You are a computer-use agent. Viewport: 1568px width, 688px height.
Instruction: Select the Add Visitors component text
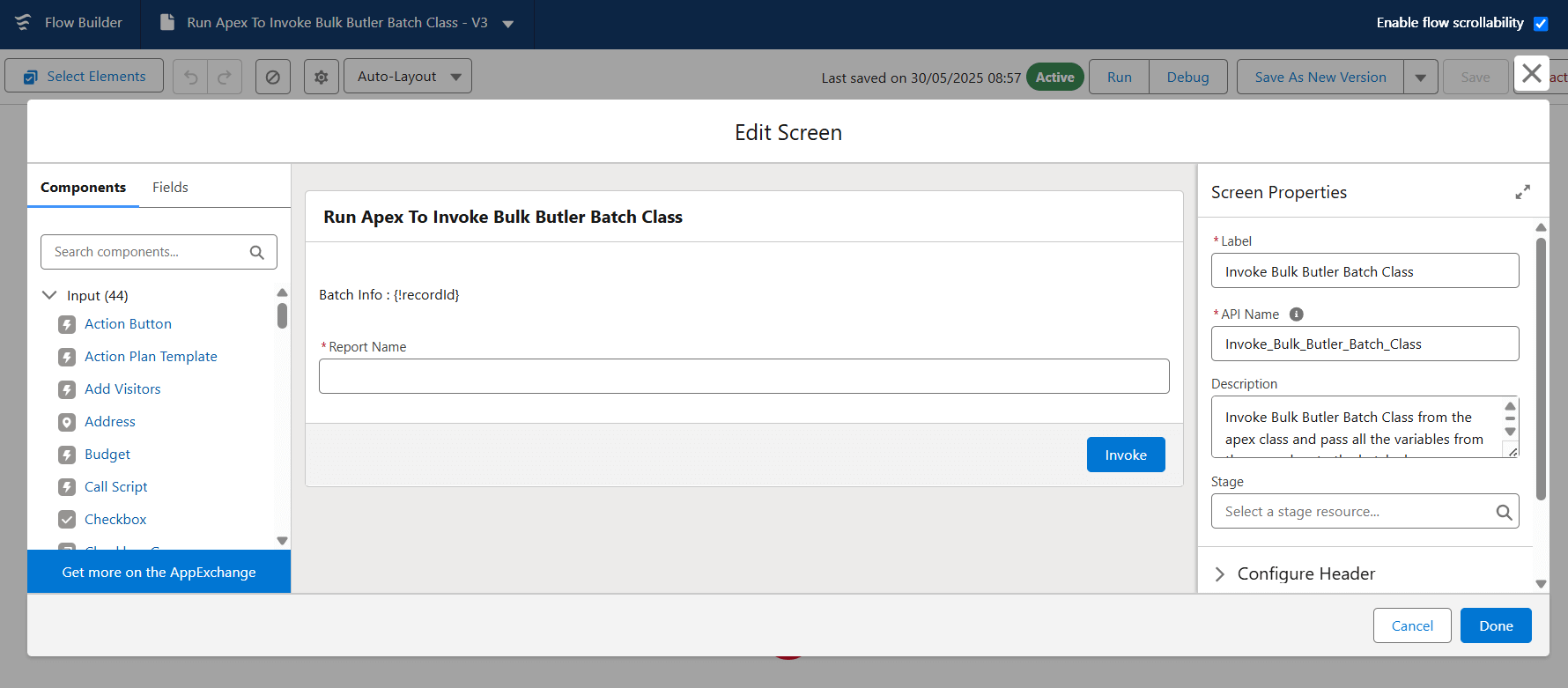(122, 389)
